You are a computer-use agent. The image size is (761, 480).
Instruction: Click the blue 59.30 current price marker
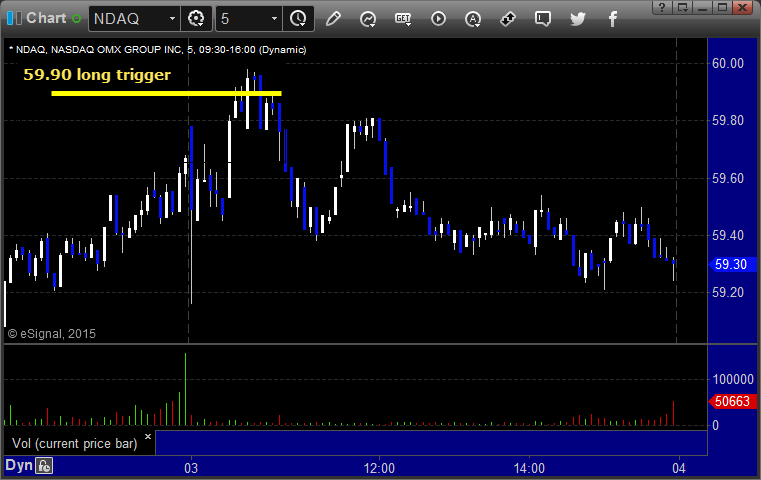pos(732,265)
